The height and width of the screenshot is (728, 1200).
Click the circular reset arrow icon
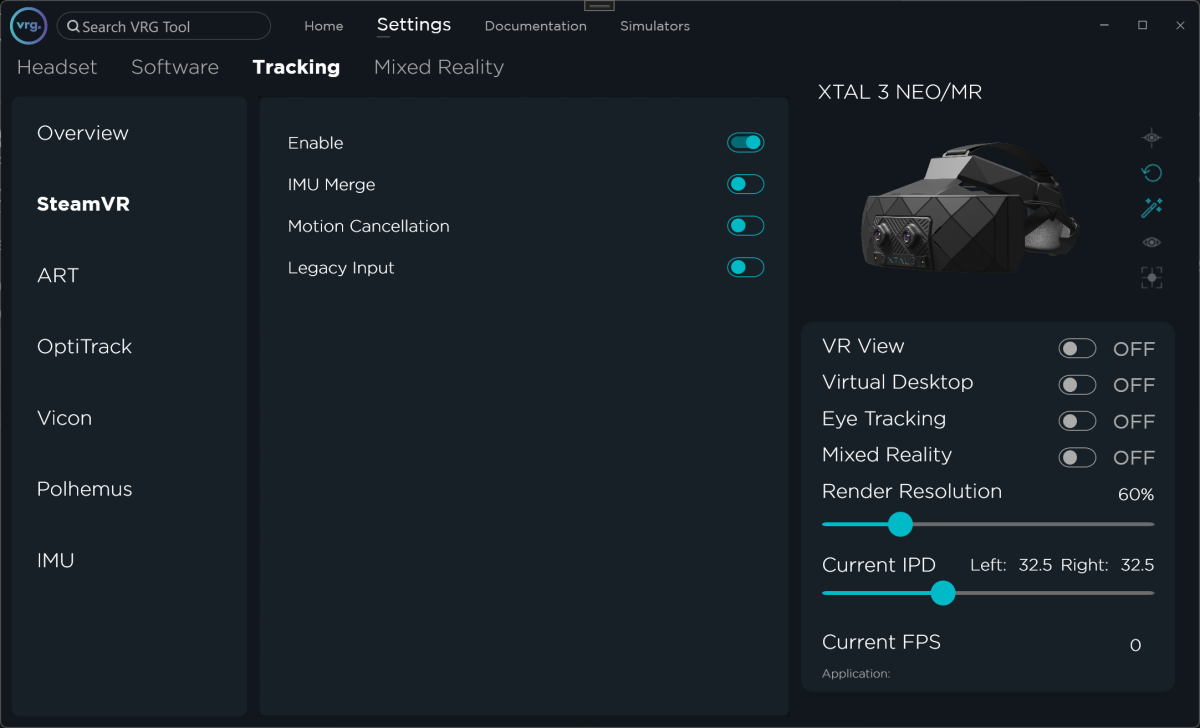(x=1152, y=173)
